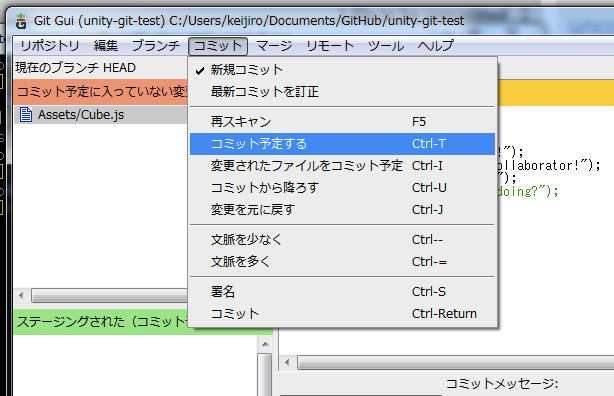Click the コミット予定に入っていない変更 header
The height and width of the screenshot is (396, 614).
point(101,92)
